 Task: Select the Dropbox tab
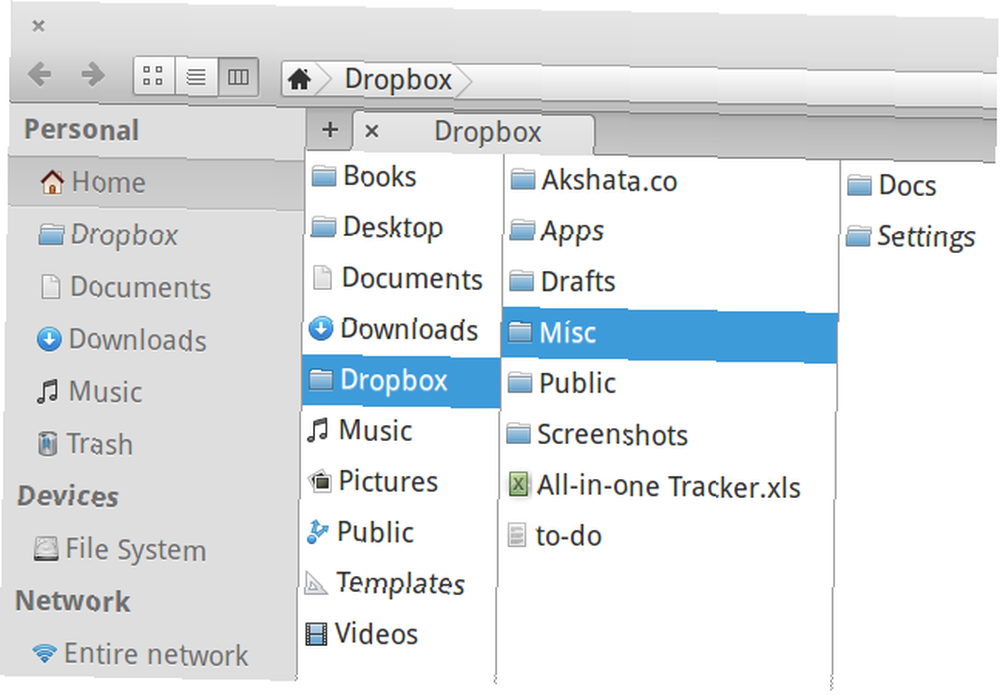point(474,133)
